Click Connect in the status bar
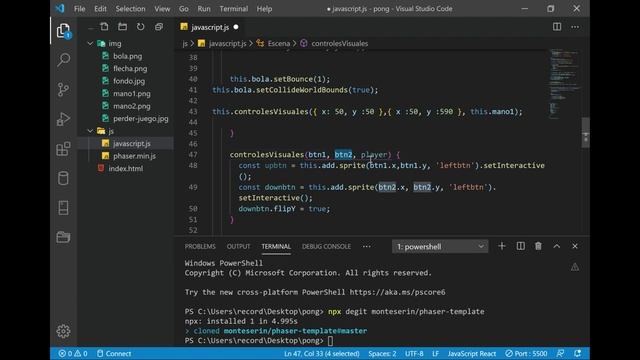 pos(114,353)
